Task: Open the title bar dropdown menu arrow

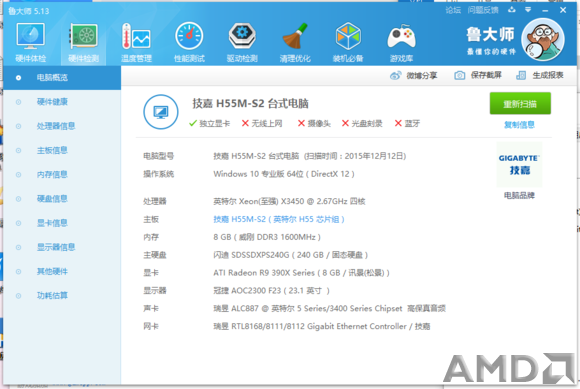Action: click(528, 10)
